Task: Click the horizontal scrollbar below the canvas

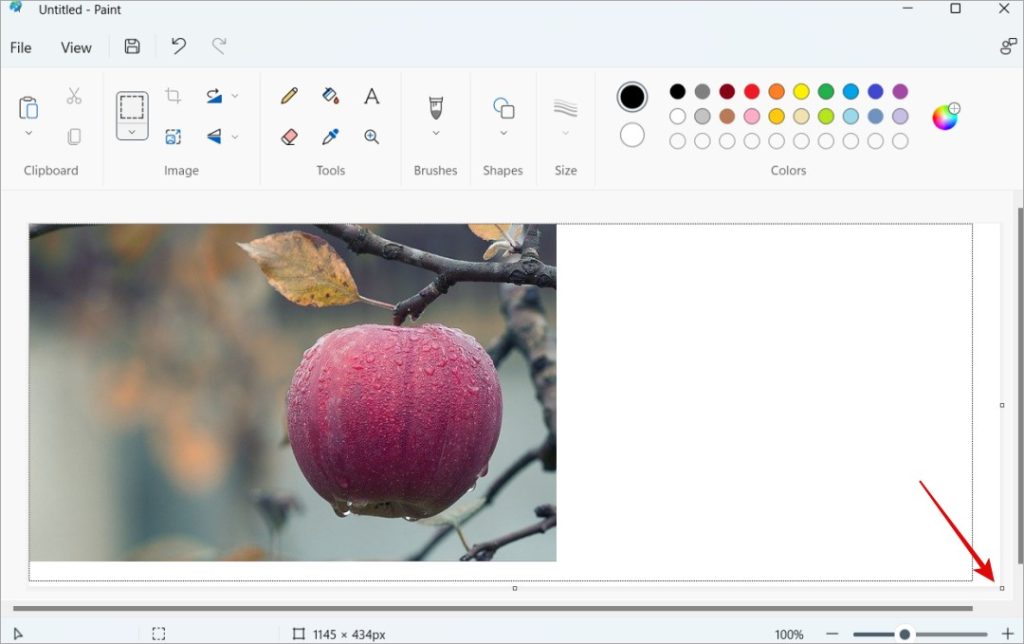Action: tap(492, 608)
